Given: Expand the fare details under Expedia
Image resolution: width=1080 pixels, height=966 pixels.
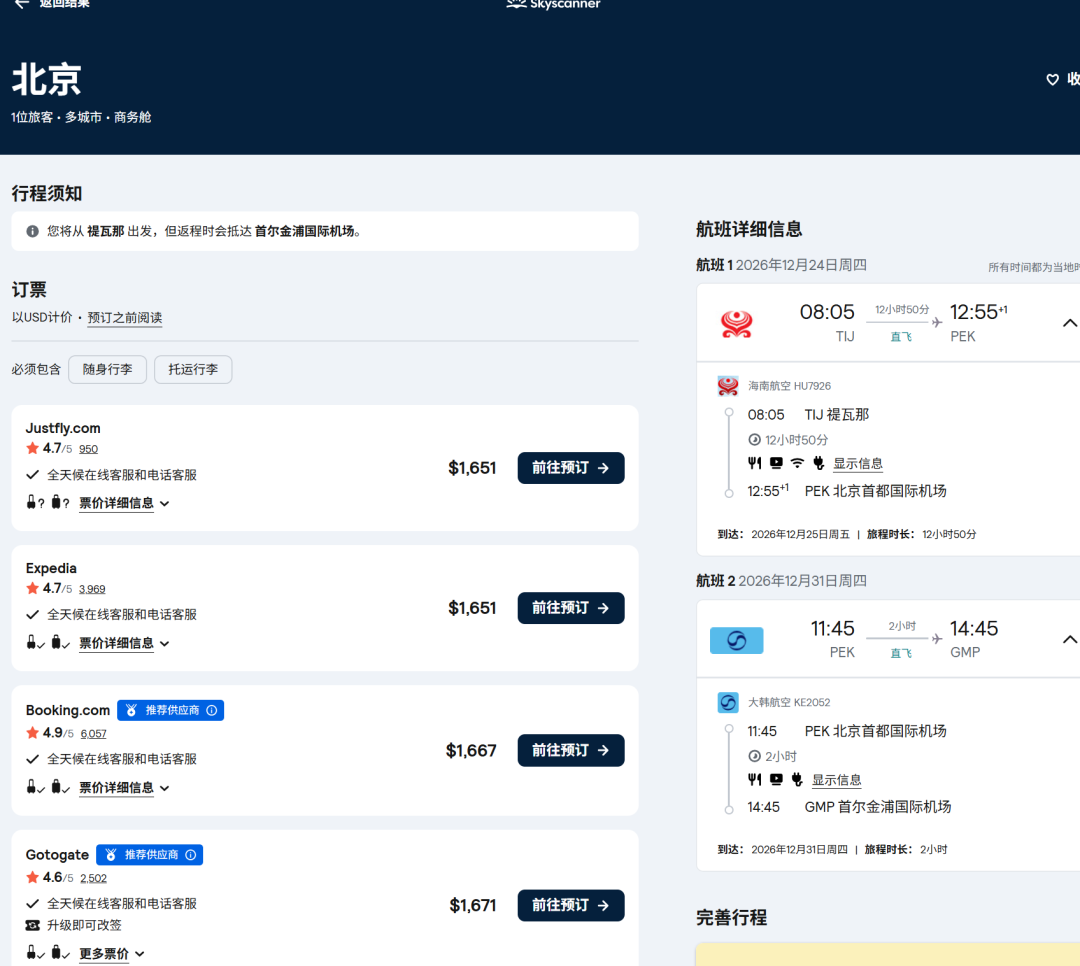Looking at the screenshot, I should (x=124, y=643).
